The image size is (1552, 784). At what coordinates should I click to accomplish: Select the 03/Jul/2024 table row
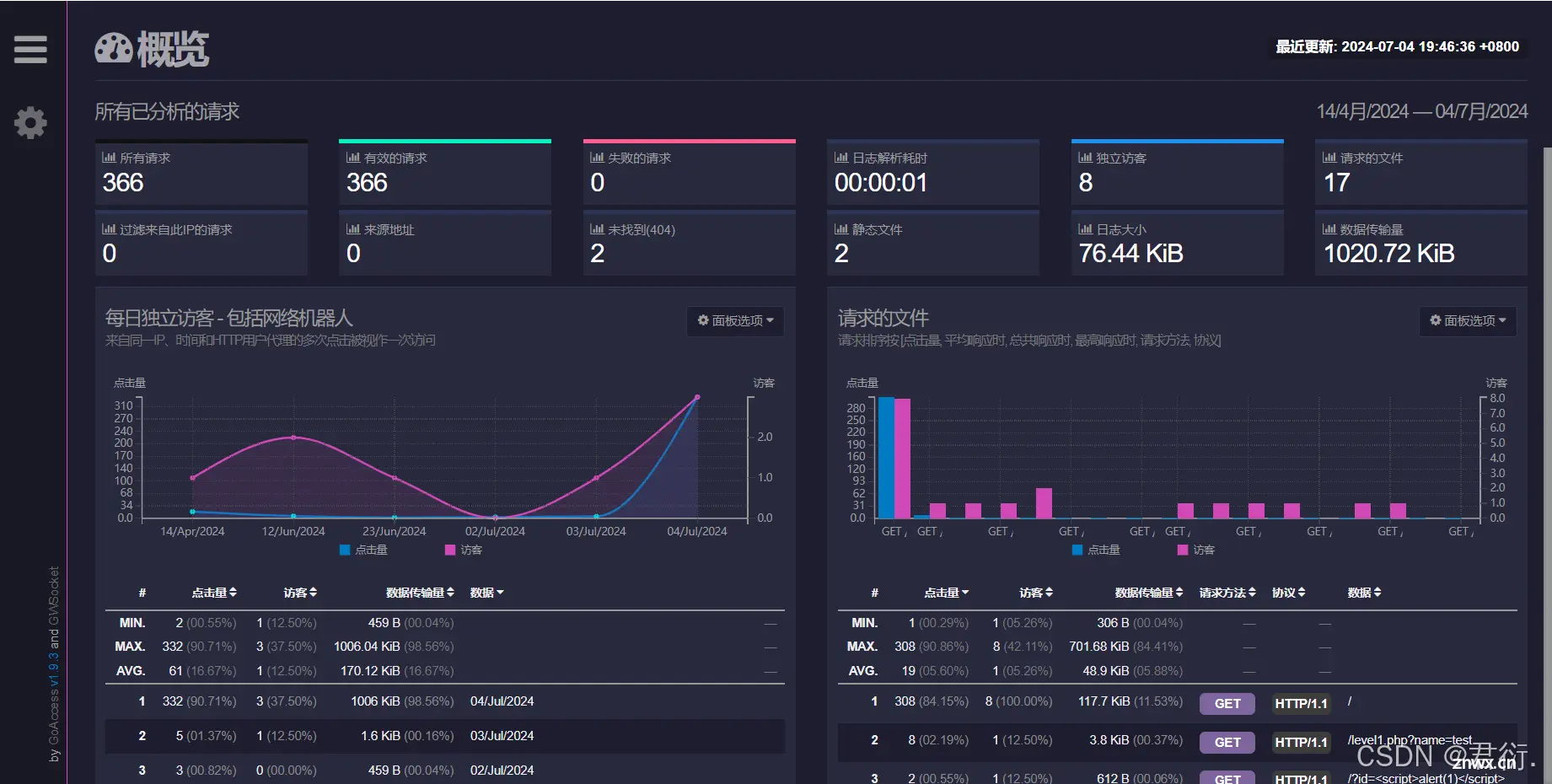tap(444, 736)
